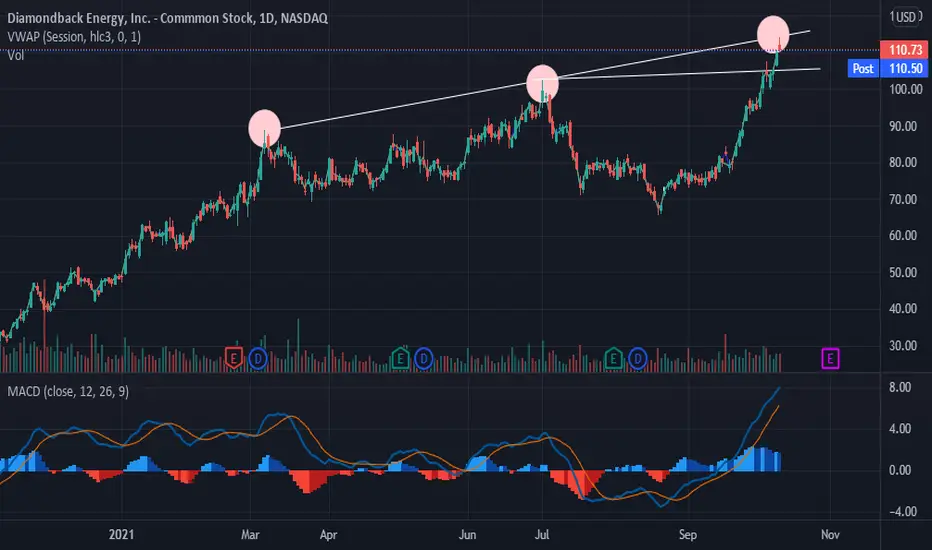Viewport: 932px width, 550px height.
Task: Click the dividend D marker in August
Action: [637, 359]
